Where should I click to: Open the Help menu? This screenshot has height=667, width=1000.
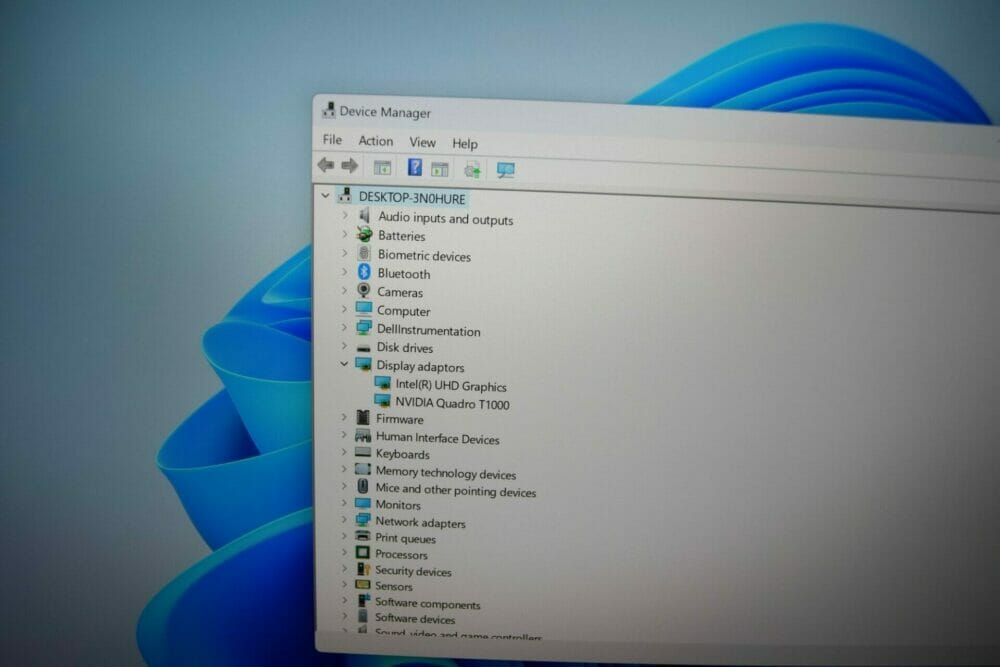465,143
